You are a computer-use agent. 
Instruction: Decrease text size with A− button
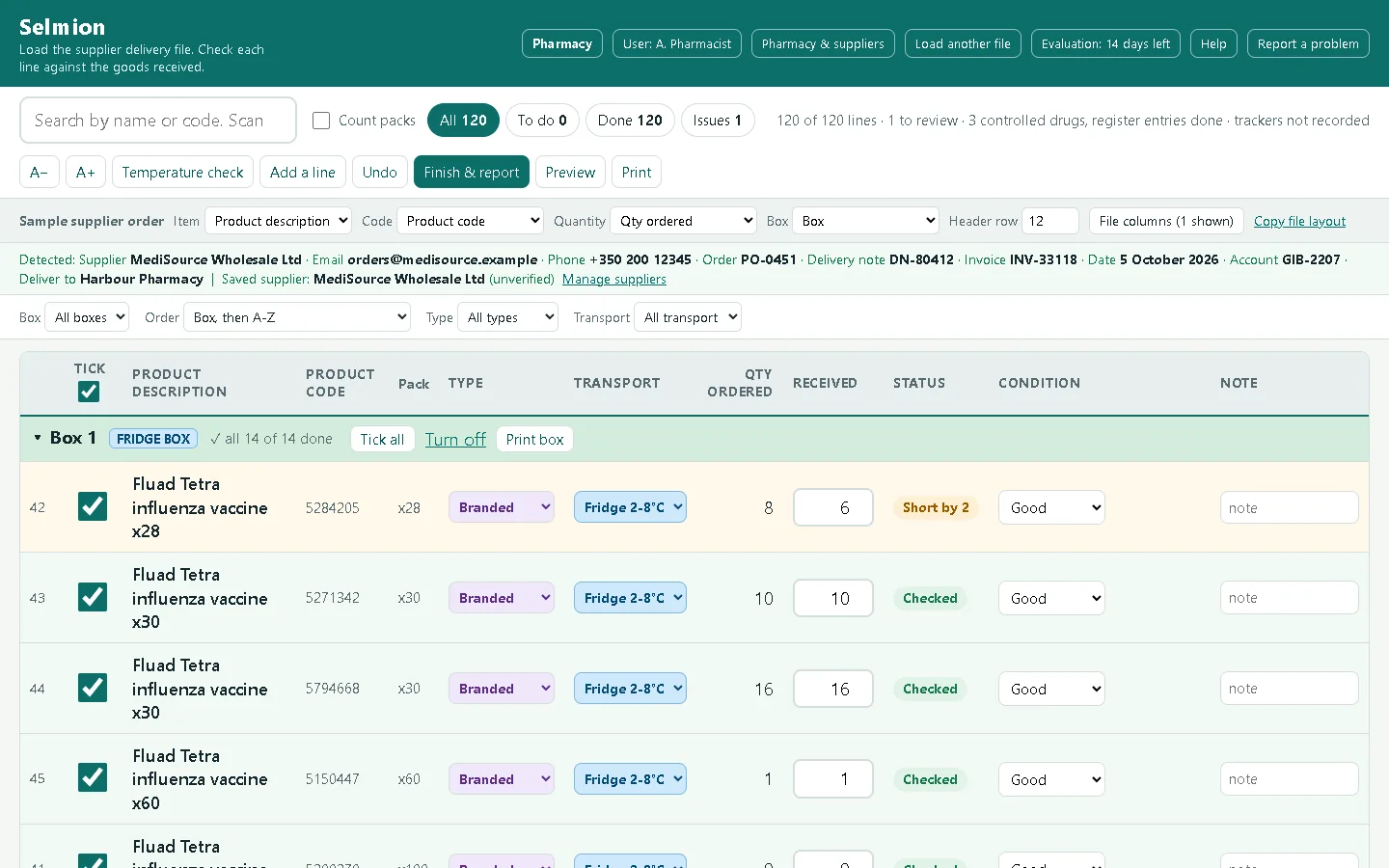click(x=40, y=172)
